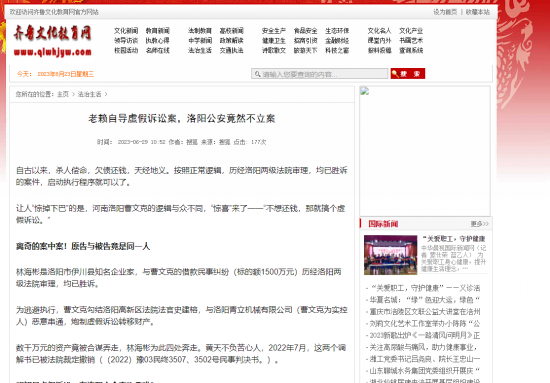
Task: Open the 文化新闻 navigation link
Action: (x=126, y=31)
